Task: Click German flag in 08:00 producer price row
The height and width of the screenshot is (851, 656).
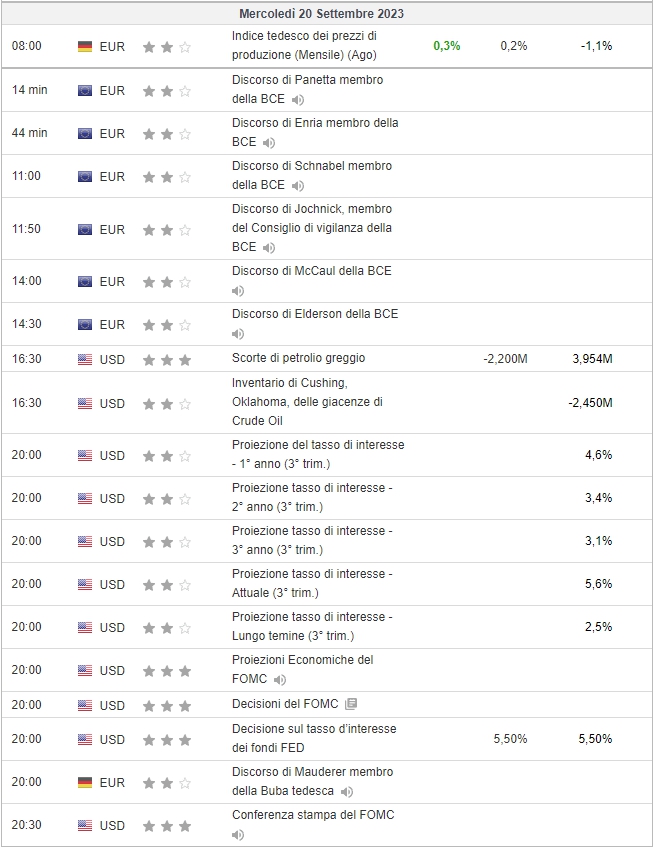Action: [85, 47]
